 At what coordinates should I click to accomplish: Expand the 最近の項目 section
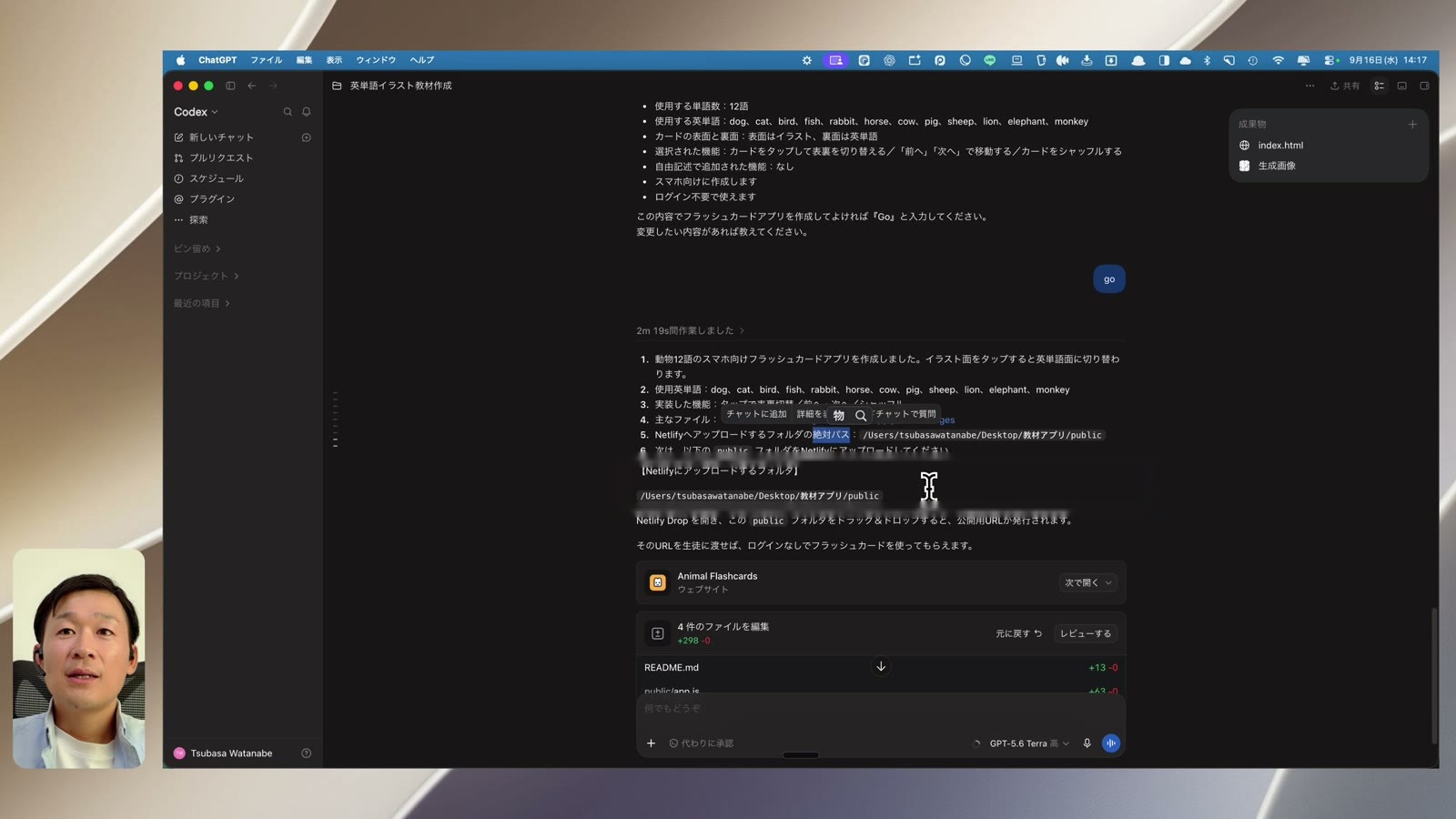point(202,303)
